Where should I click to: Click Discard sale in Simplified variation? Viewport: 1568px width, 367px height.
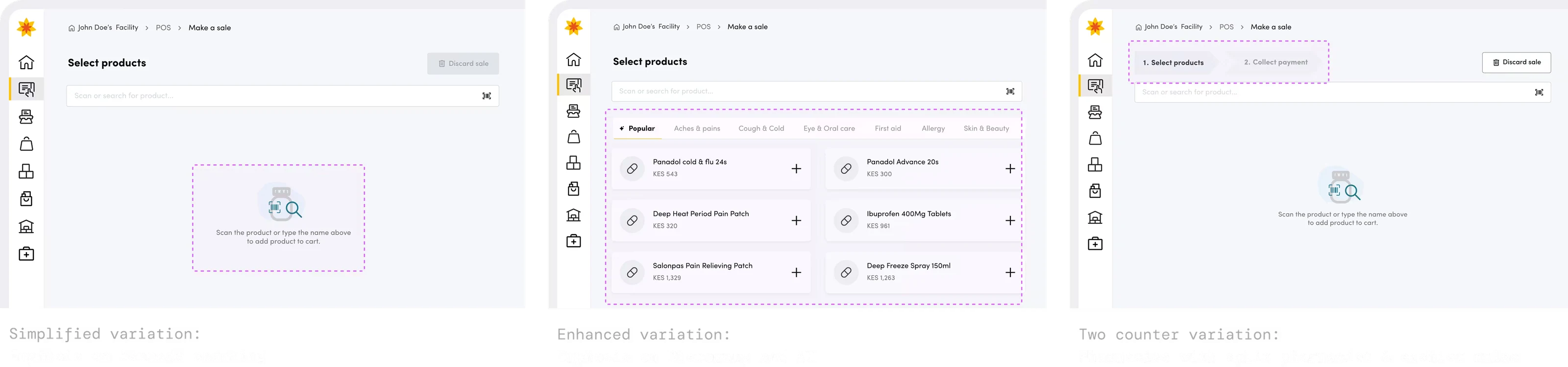point(463,63)
